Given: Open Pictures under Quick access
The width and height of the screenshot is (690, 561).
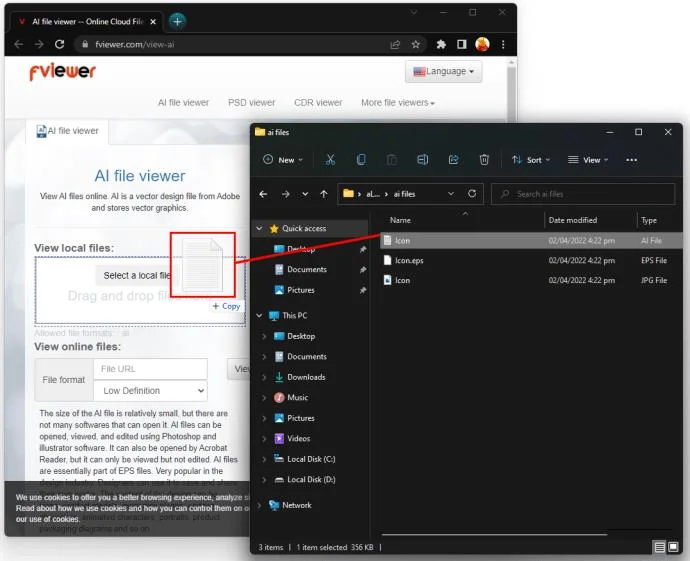Looking at the screenshot, I should coord(301,290).
